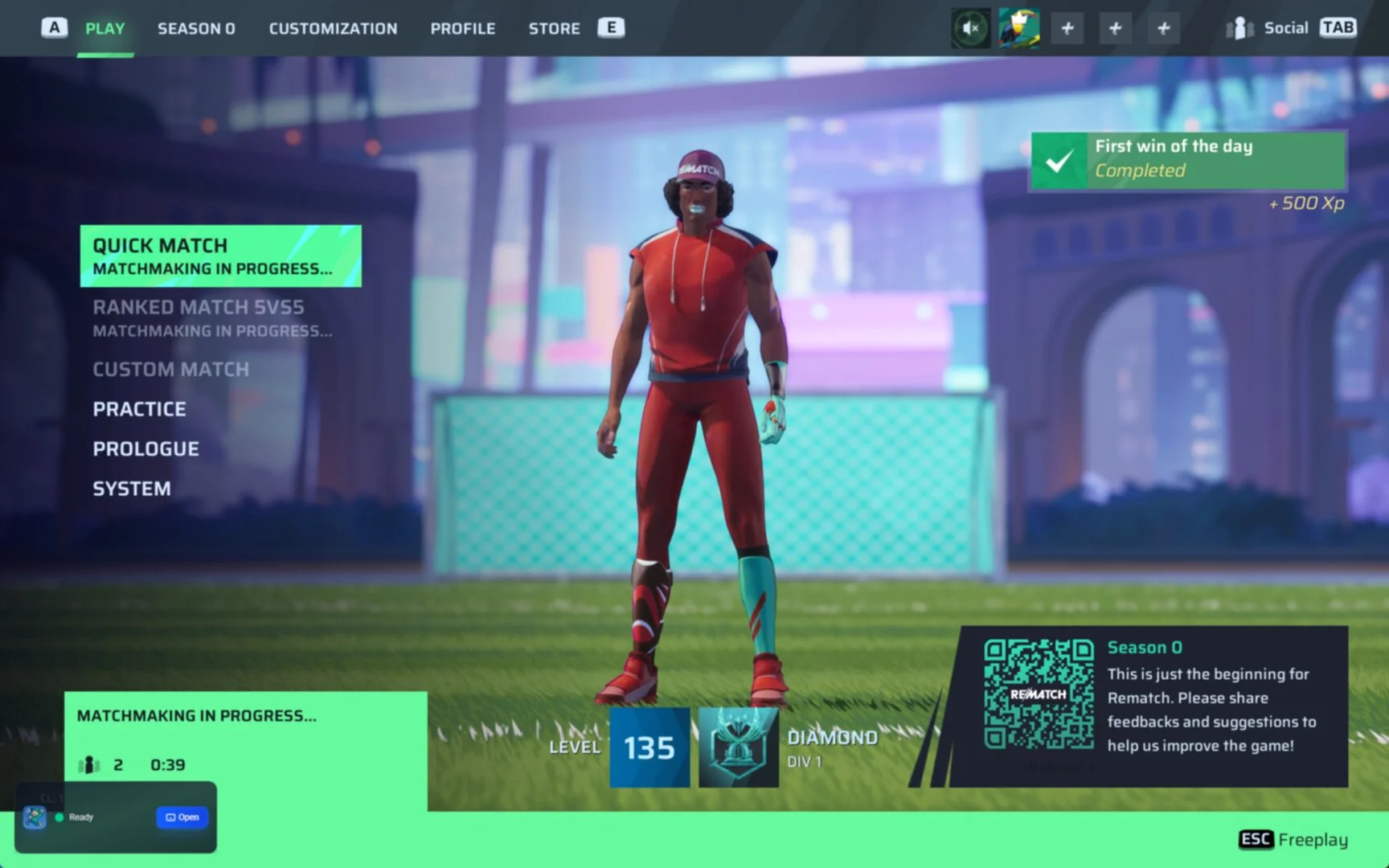The height and width of the screenshot is (868, 1389).
Task: Click the Season 0 feedback description text
Action: (1211, 710)
